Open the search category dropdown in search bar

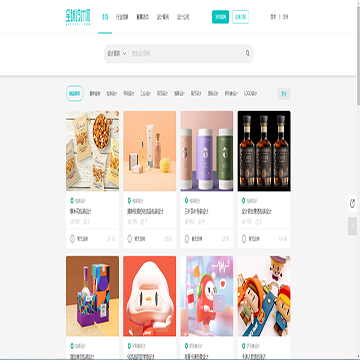(x=117, y=53)
